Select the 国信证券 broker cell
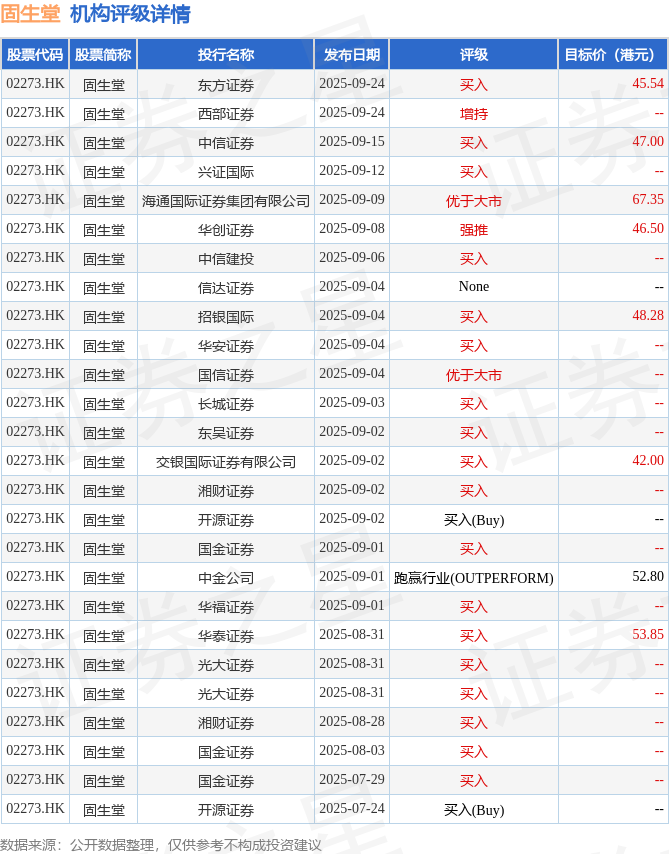The height and width of the screenshot is (854, 669). pyautogui.click(x=226, y=374)
